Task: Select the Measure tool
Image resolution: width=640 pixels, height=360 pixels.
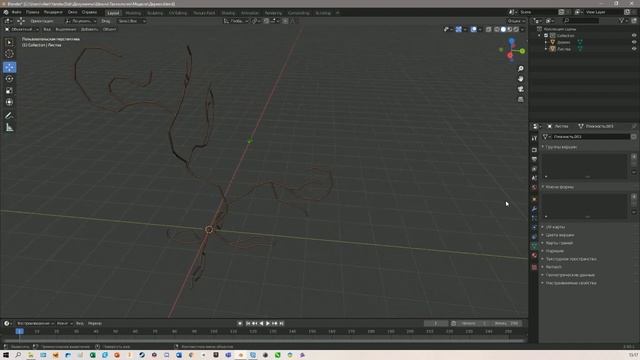Action: (x=9, y=128)
